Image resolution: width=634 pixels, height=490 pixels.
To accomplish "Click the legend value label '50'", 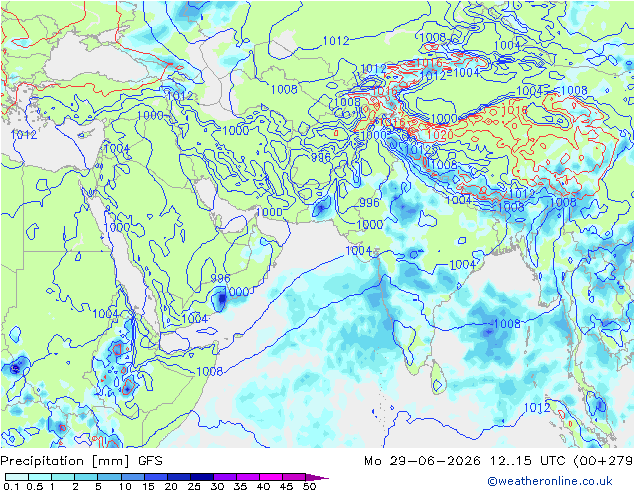I will point(309,486).
